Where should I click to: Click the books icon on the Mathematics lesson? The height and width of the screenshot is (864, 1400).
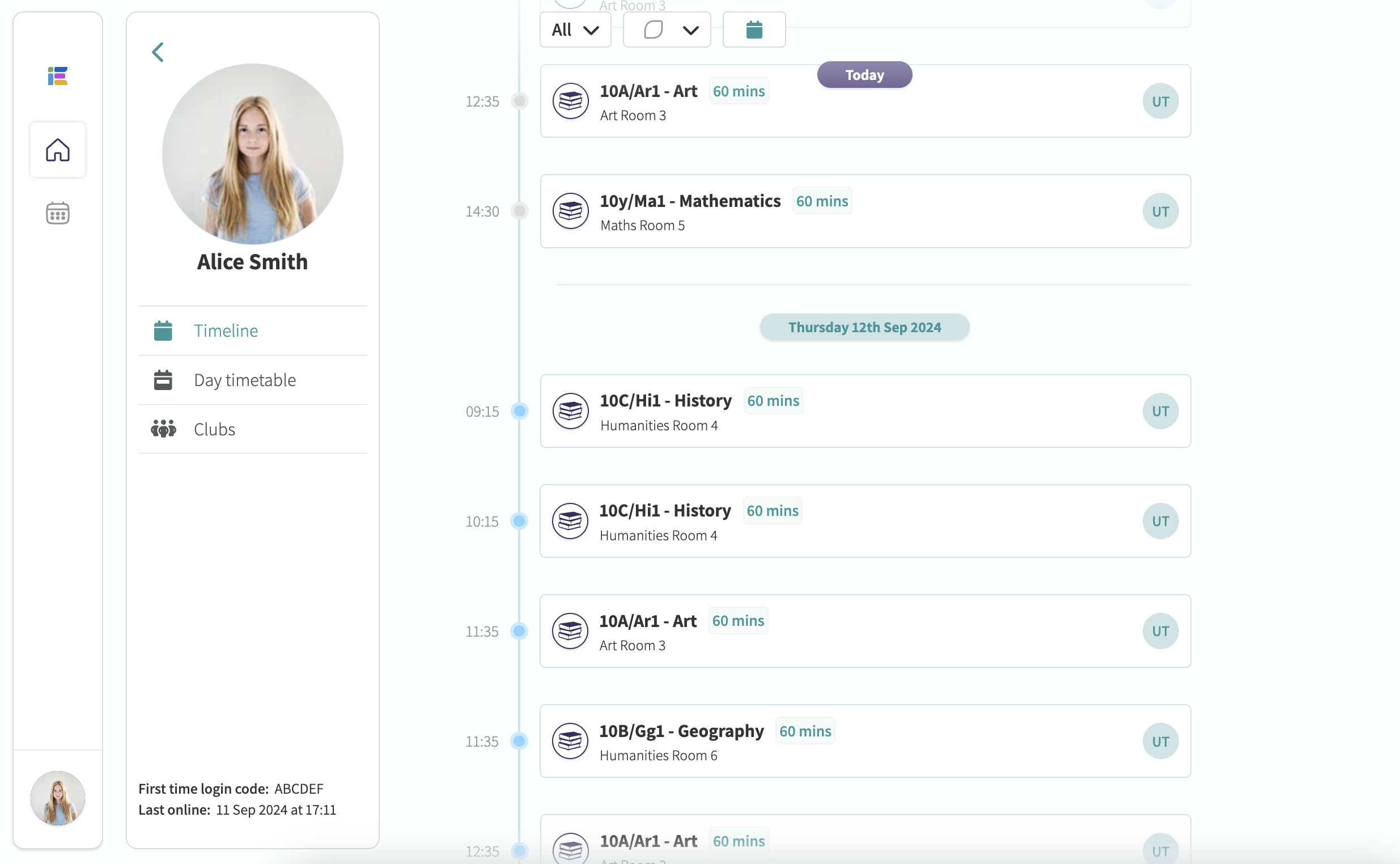[x=571, y=210]
